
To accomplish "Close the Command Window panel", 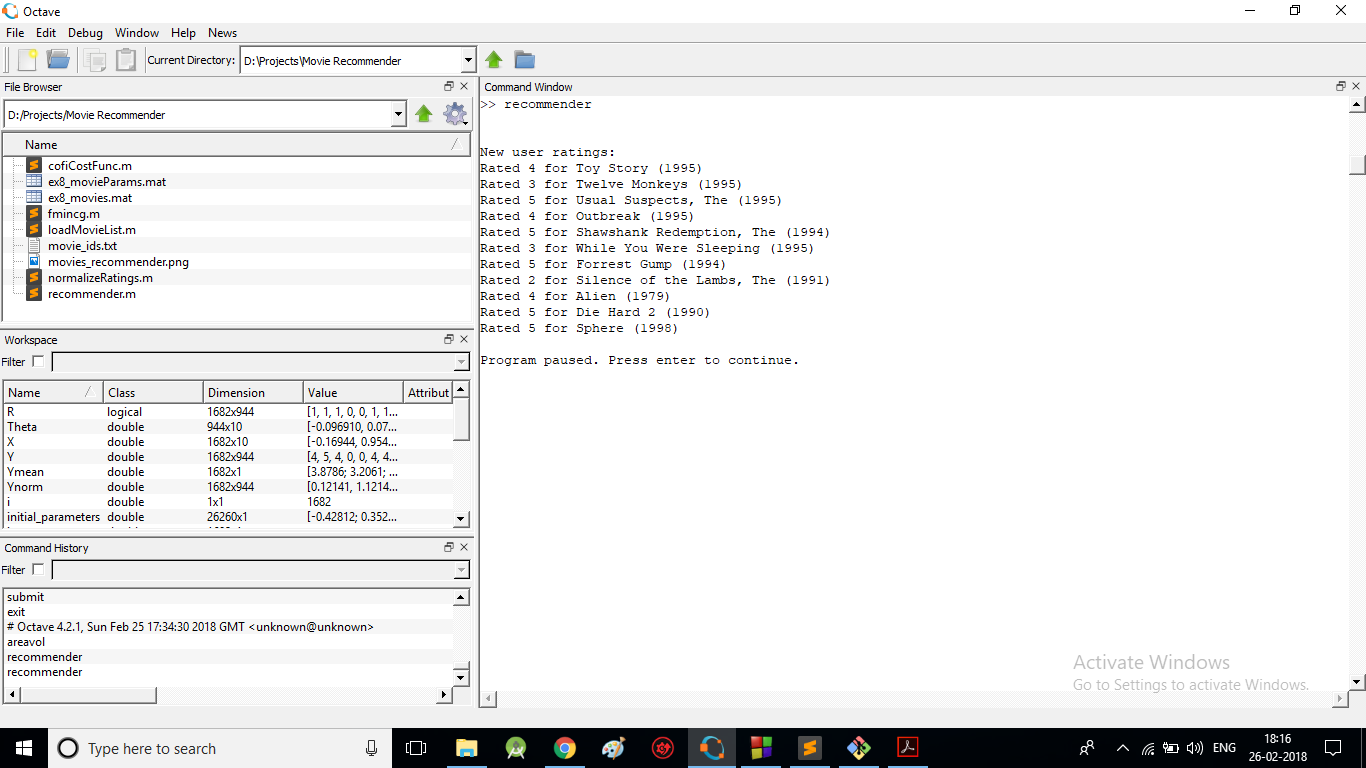I will (1357, 87).
